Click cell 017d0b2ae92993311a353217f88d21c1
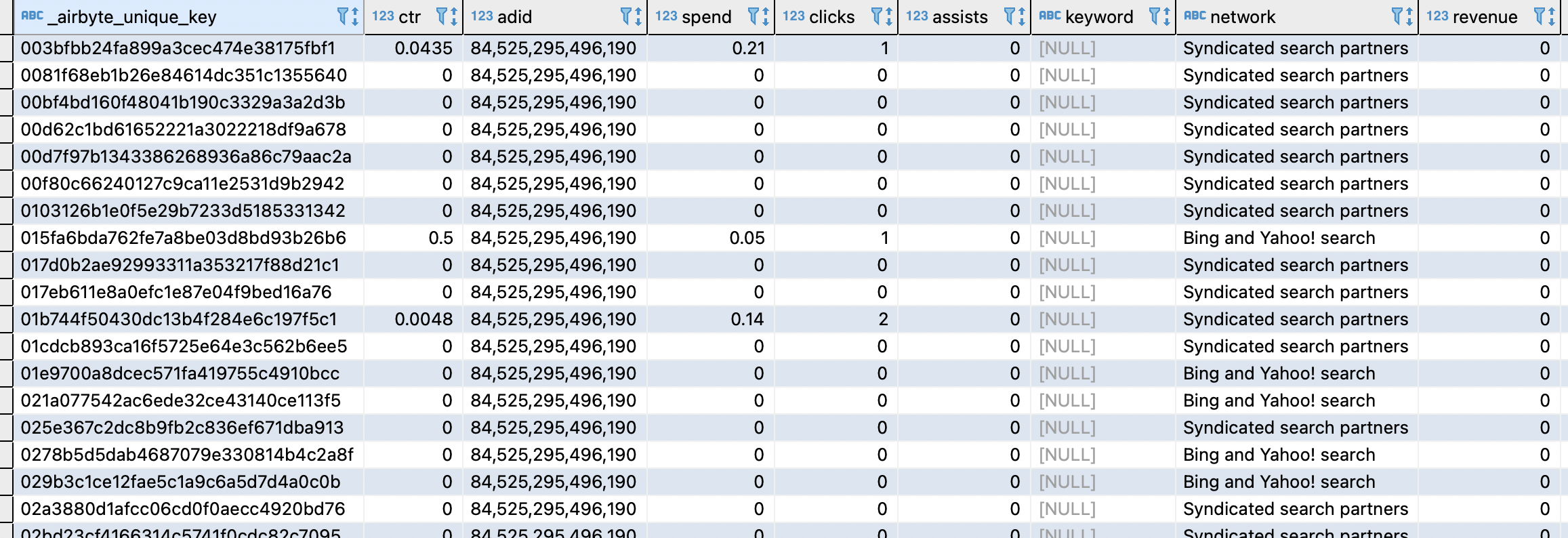Viewport: 1568px width, 538px height. click(188, 265)
